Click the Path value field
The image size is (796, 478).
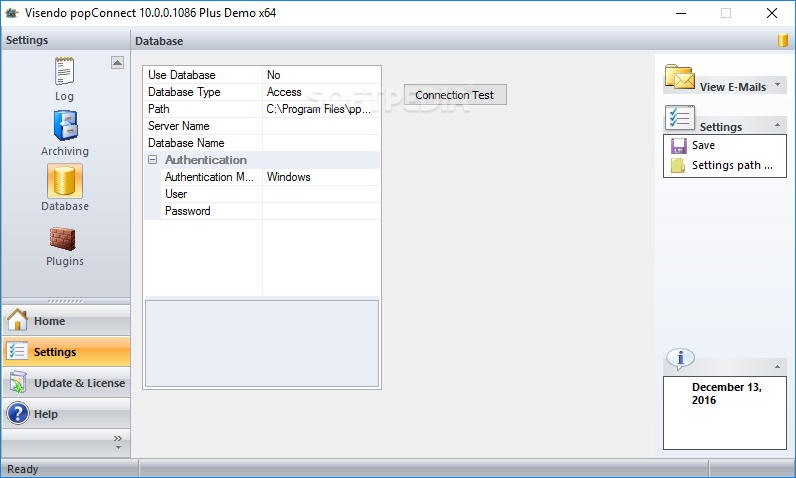321,109
